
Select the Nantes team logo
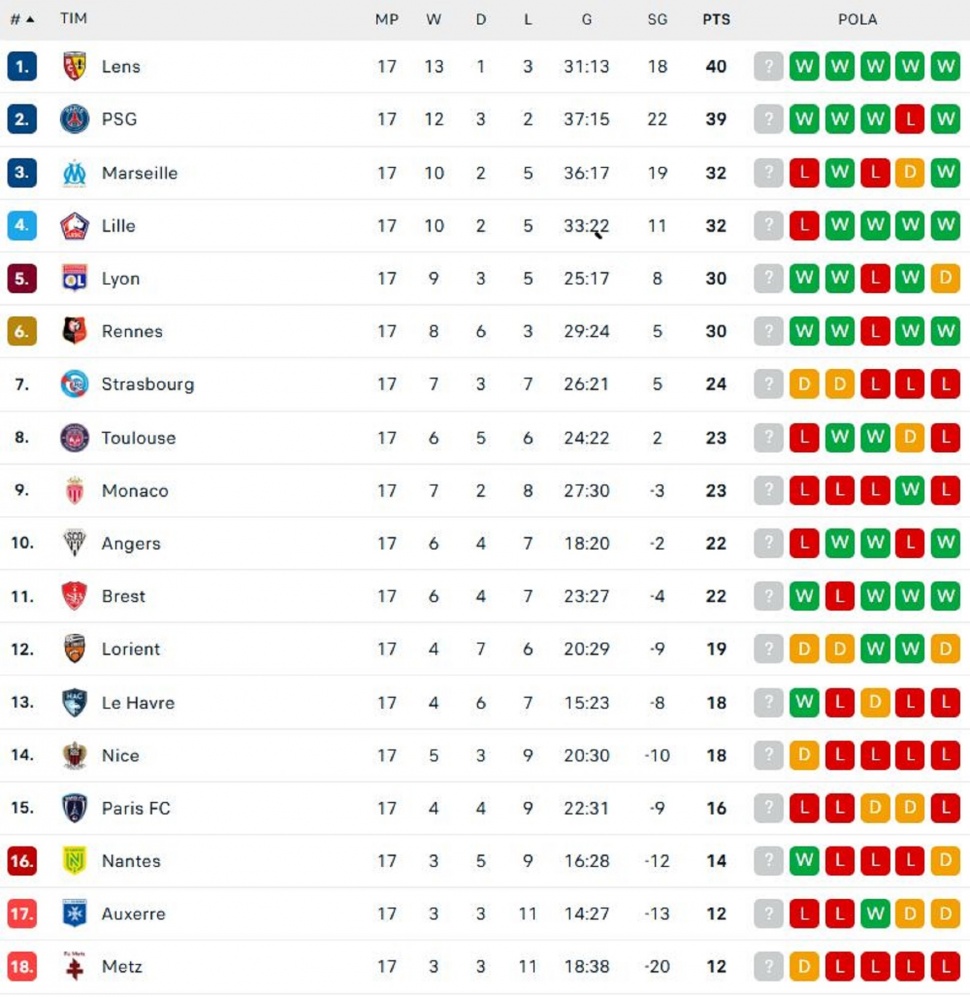[x=72, y=861]
